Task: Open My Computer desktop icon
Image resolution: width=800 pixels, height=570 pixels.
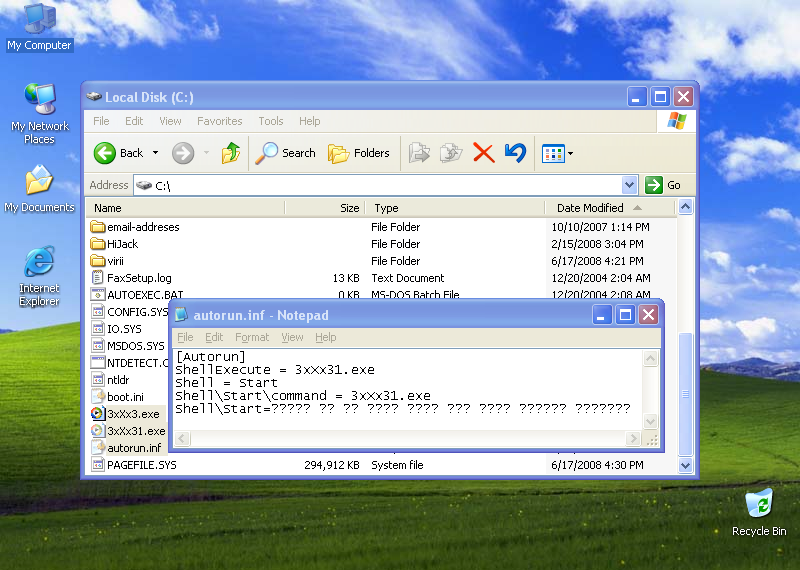Action: pyautogui.click(x=39, y=27)
